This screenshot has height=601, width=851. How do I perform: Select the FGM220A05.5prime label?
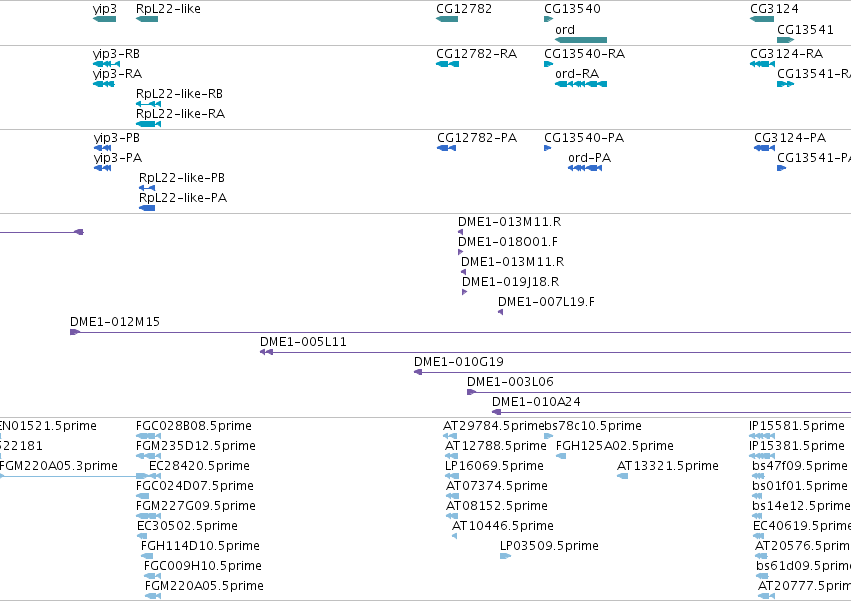click(x=205, y=586)
